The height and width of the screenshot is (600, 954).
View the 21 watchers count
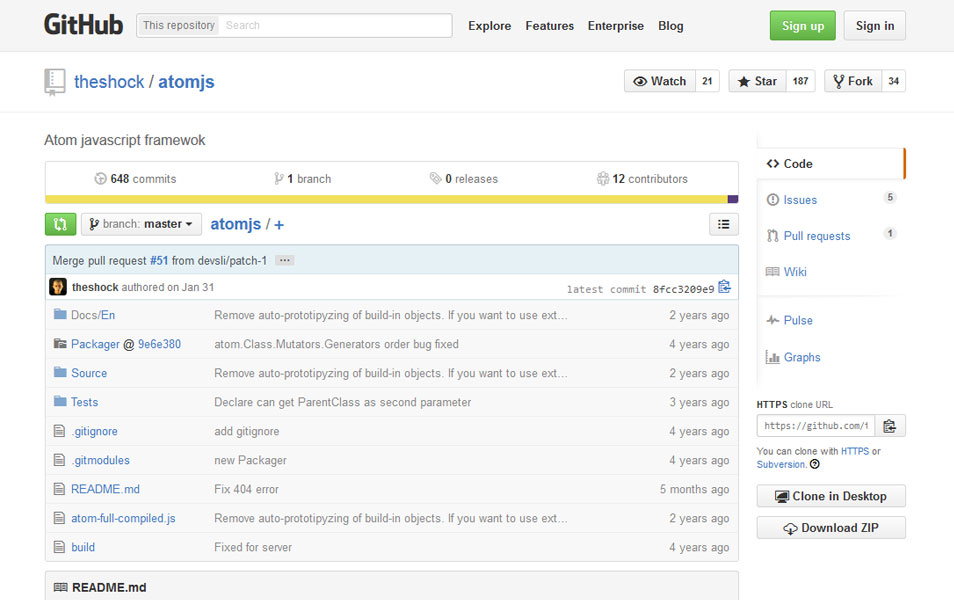point(707,81)
